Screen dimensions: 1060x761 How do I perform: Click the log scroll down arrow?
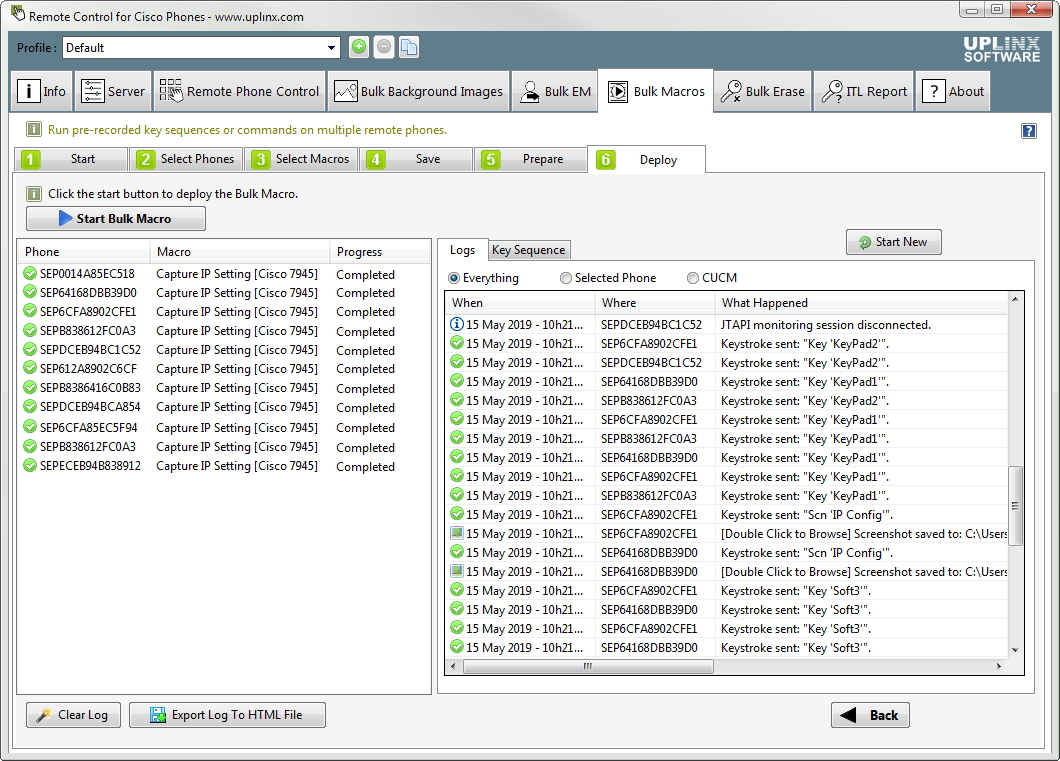[1015, 650]
